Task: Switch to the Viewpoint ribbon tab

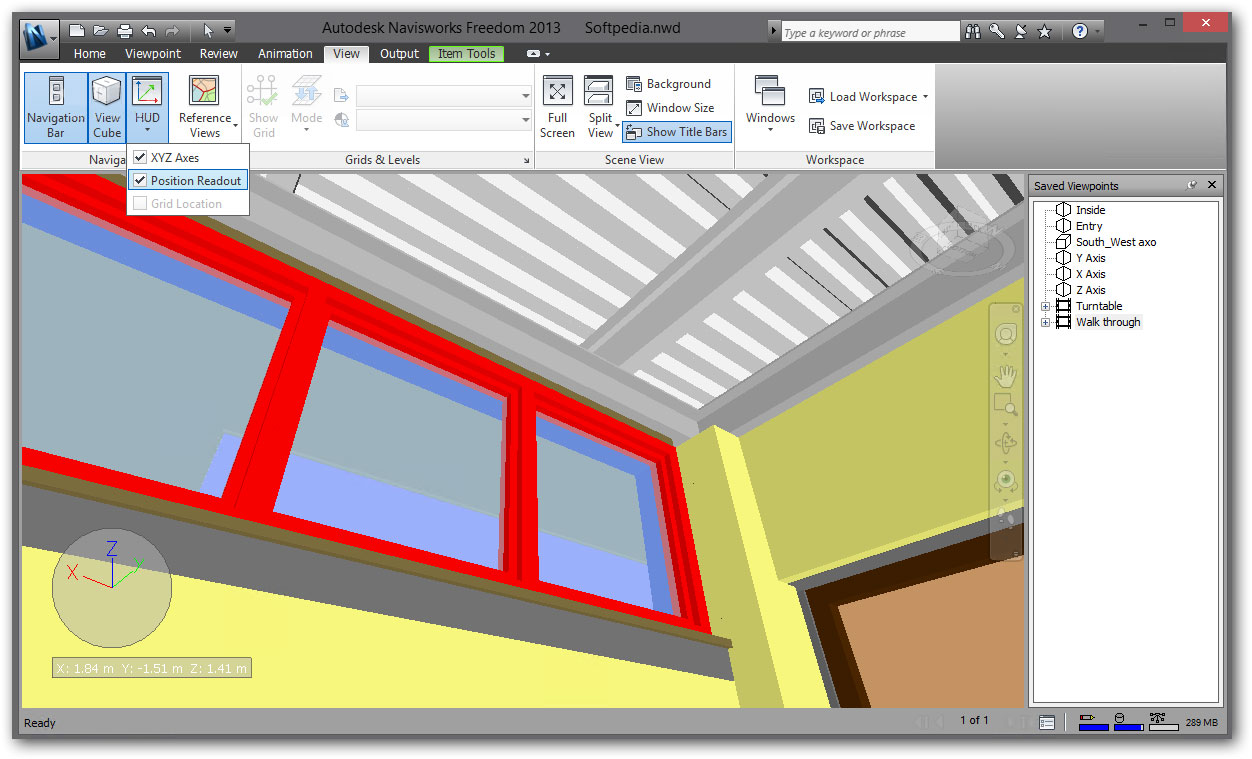Action: 153,54
